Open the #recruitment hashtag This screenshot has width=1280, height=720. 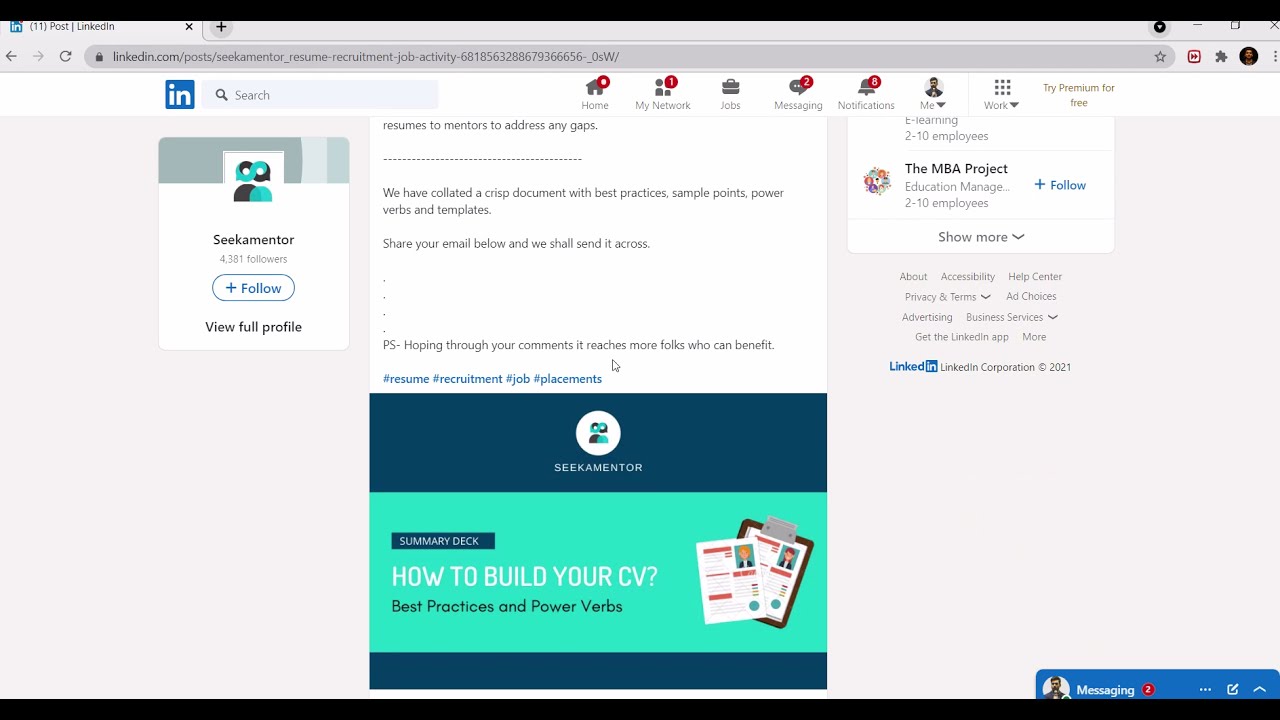(467, 379)
